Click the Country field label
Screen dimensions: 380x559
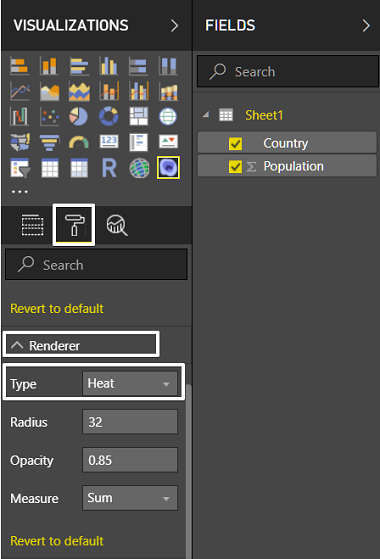[286, 143]
